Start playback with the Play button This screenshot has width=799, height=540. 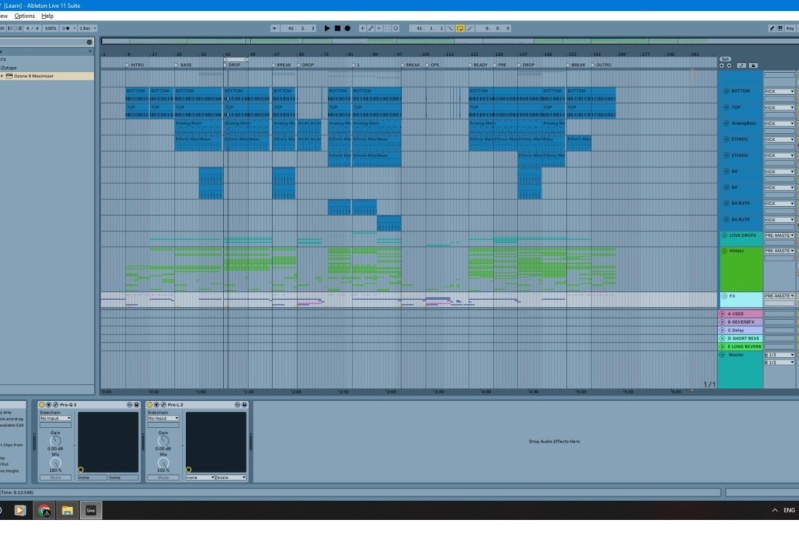pyautogui.click(x=327, y=29)
